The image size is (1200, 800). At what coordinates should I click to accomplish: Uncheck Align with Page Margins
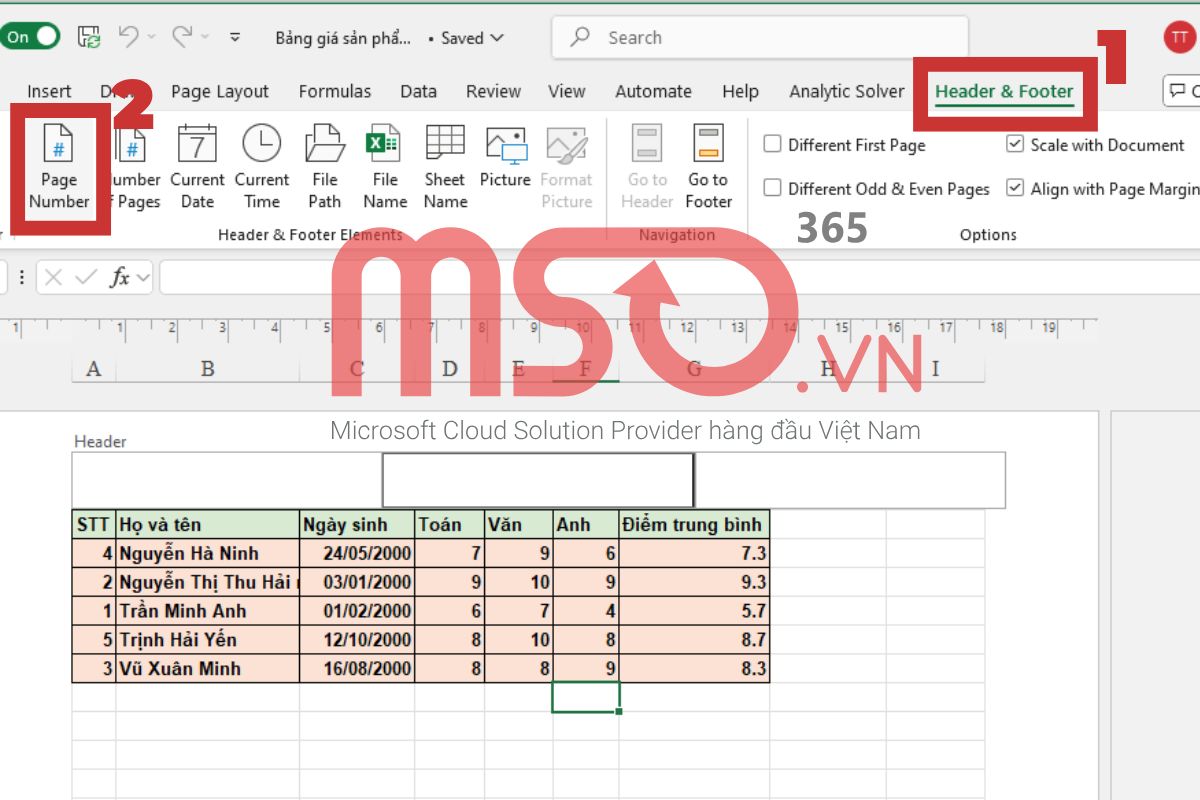coord(1015,188)
